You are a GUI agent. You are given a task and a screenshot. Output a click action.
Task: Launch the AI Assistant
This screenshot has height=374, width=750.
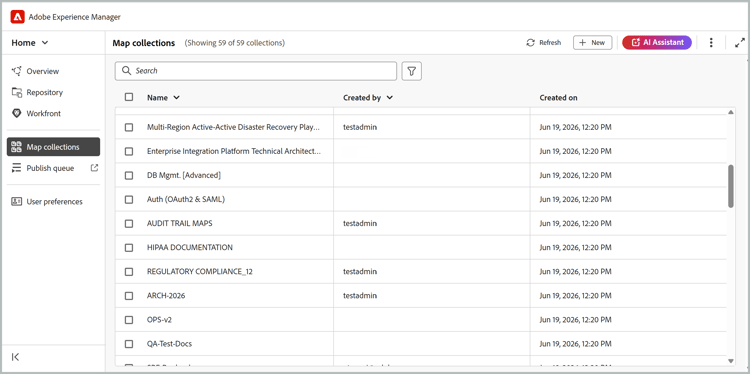tap(657, 43)
